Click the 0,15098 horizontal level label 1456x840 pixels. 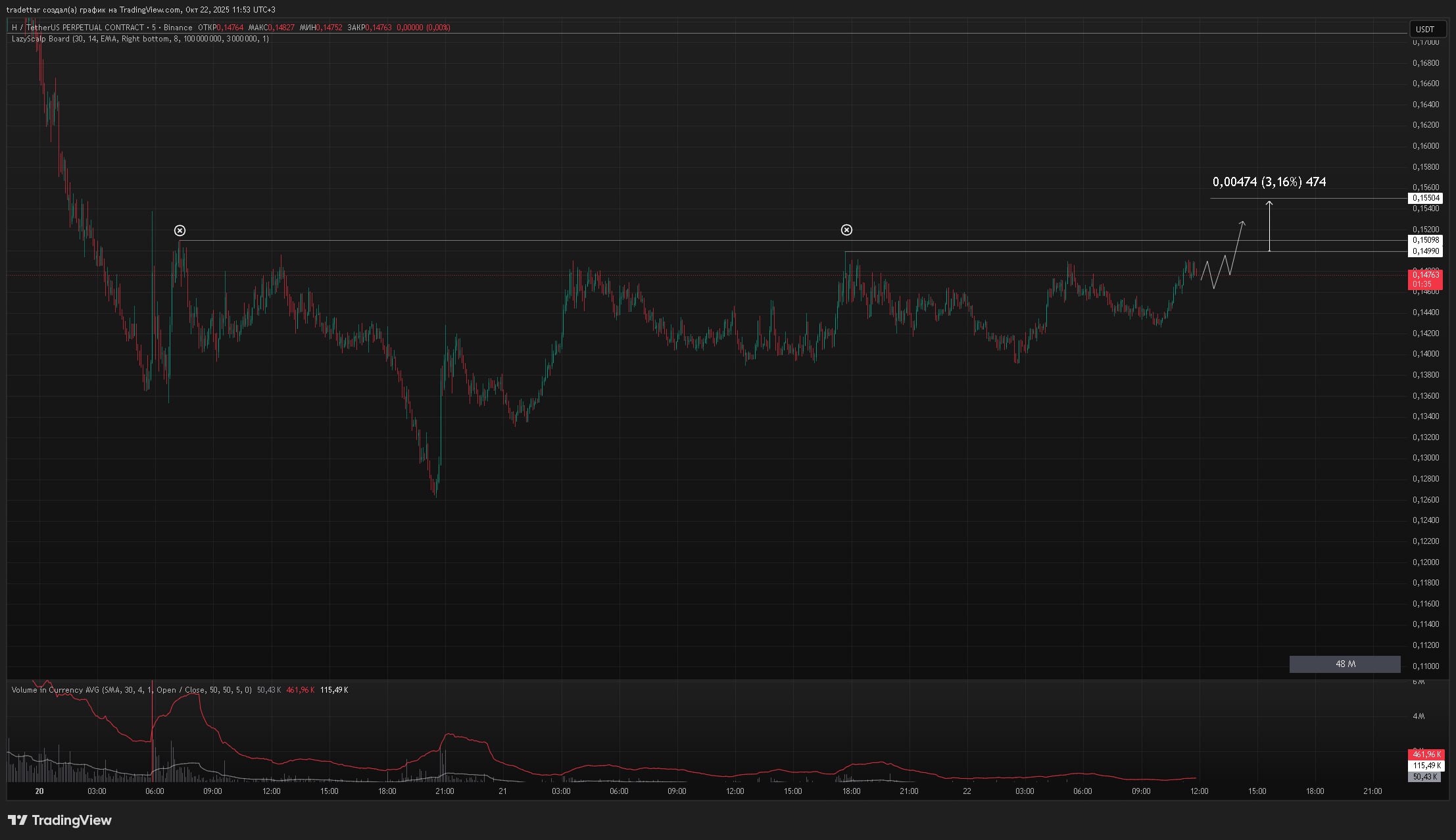(1425, 240)
